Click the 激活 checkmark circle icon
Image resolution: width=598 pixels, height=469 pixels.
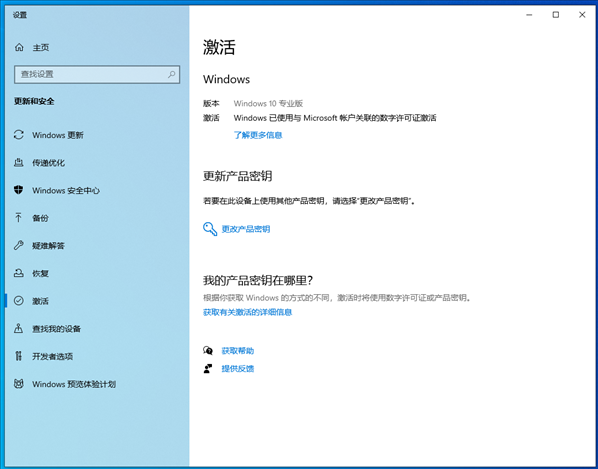[19, 301]
